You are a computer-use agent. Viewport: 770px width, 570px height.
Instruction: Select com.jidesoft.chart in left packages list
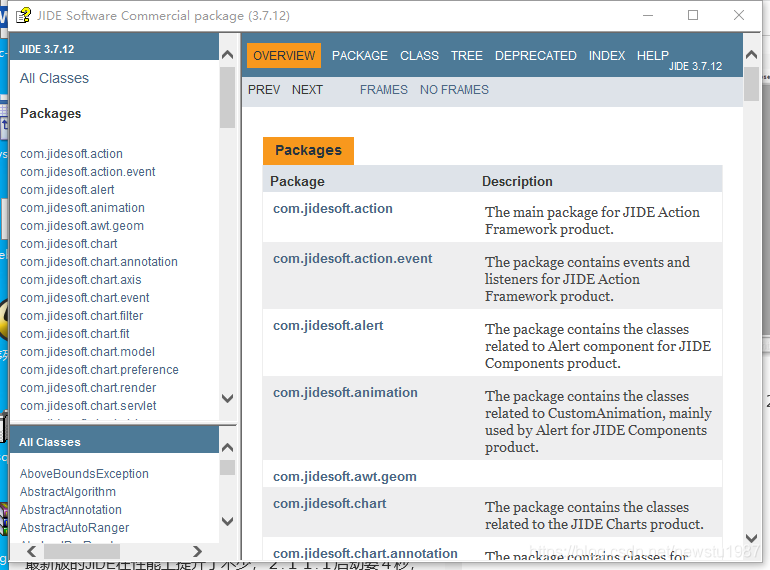pos(69,244)
